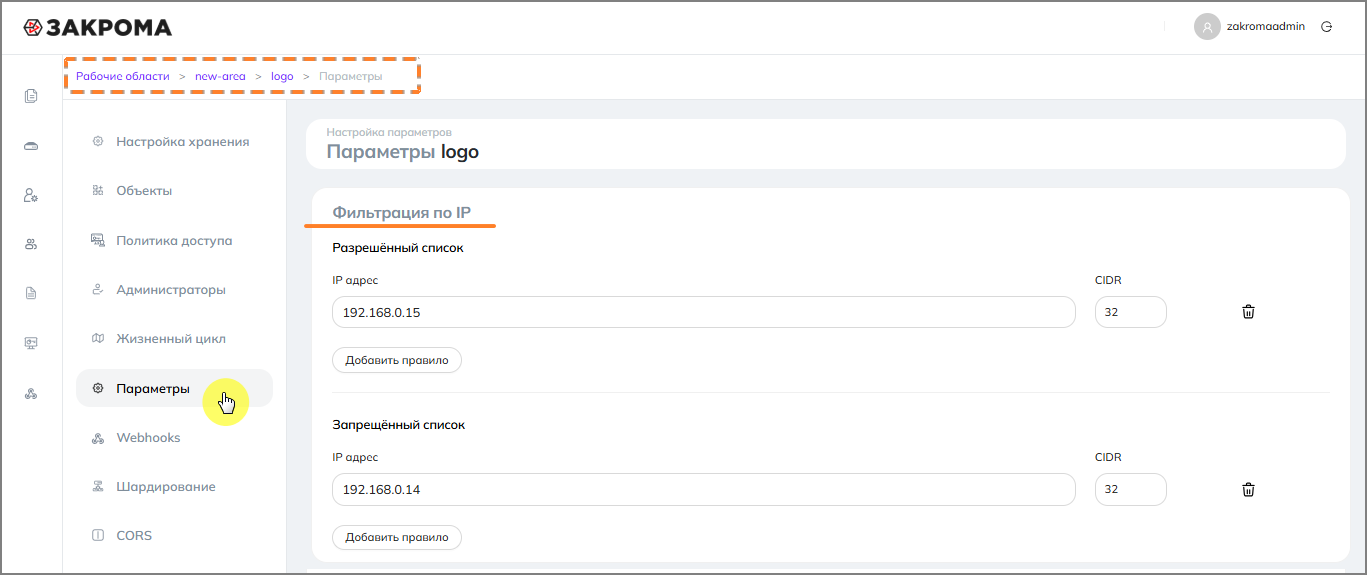Delete the 192.168.0.14 denied list rule
The height and width of the screenshot is (575, 1367).
[x=1248, y=490]
